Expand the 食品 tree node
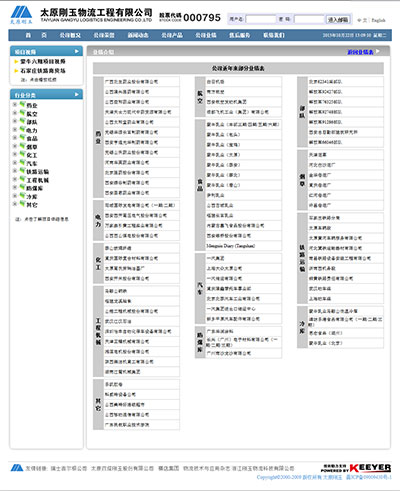The width and height of the screenshot is (400, 491). [x=15, y=138]
